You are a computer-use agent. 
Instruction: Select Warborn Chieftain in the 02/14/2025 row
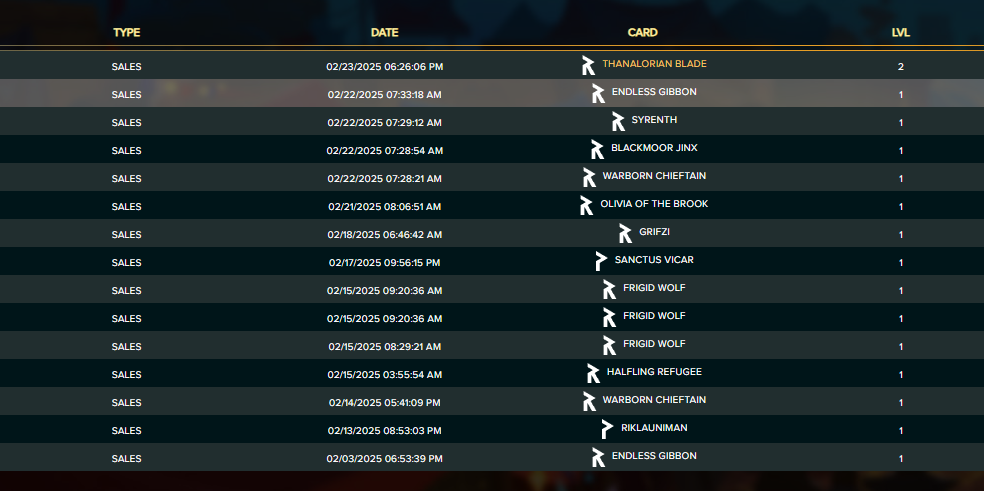(655, 401)
